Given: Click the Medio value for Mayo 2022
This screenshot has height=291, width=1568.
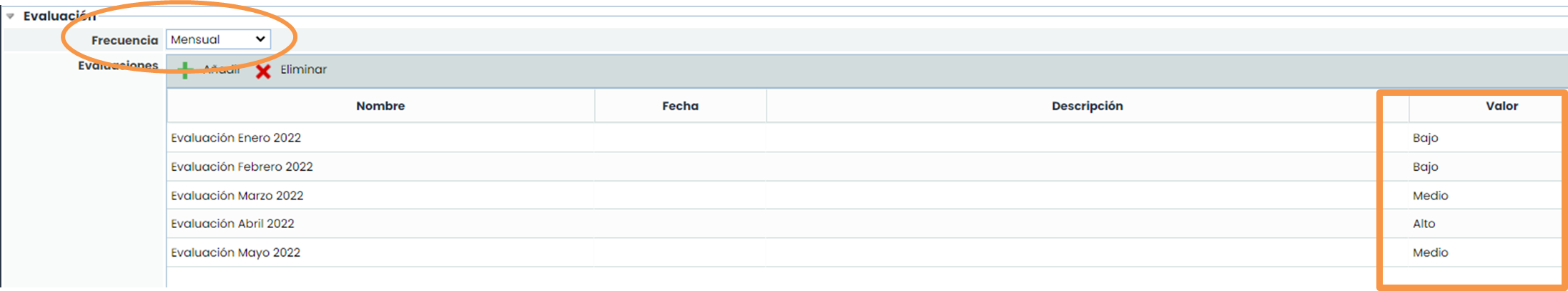Looking at the screenshot, I should [x=1431, y=252].
